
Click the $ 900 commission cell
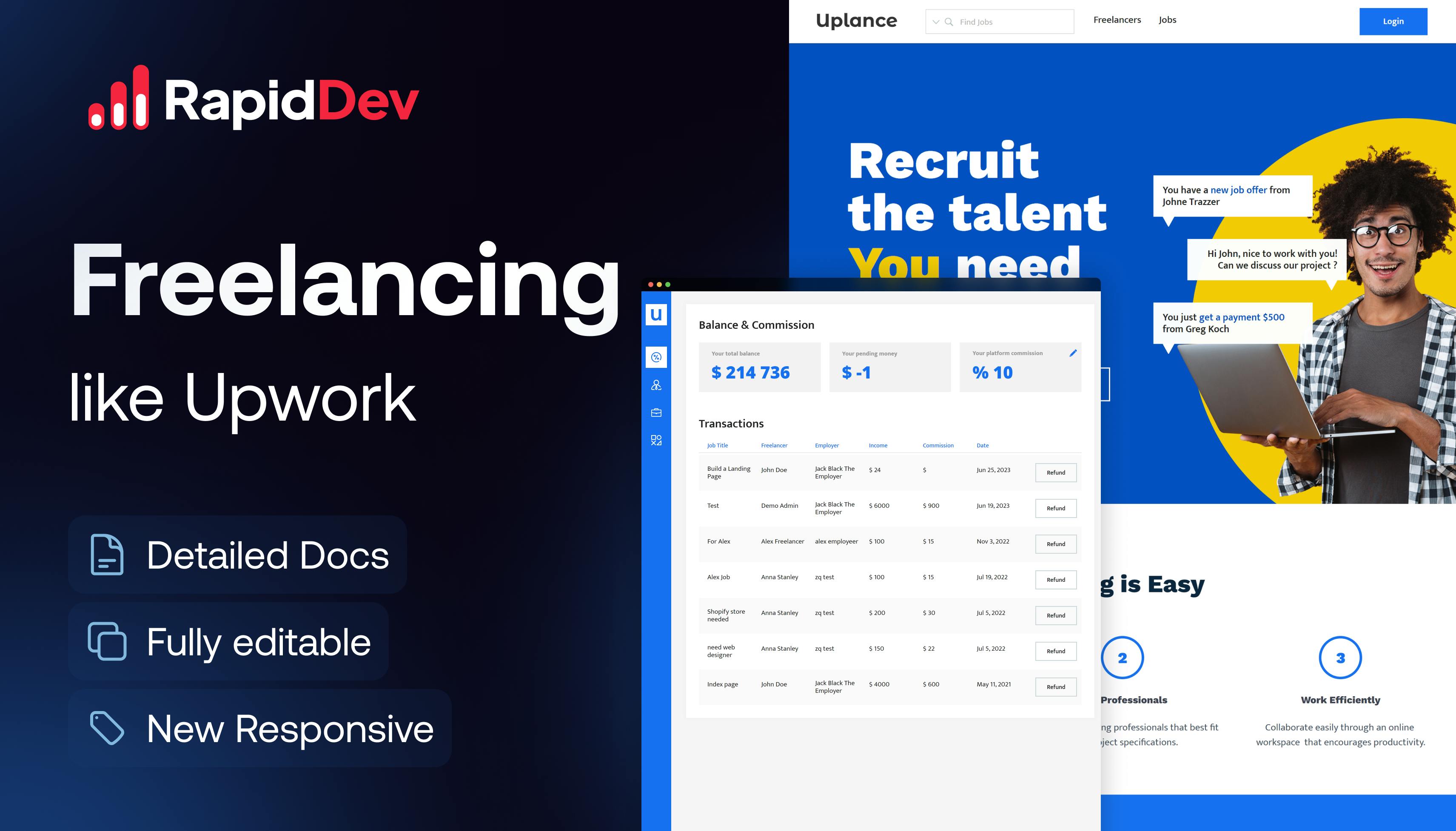click(931, 506)
